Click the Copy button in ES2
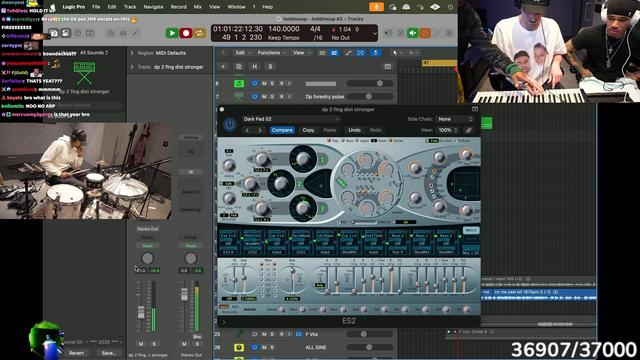This screenshot has width=640, height=360. click(x=309, y=130)
